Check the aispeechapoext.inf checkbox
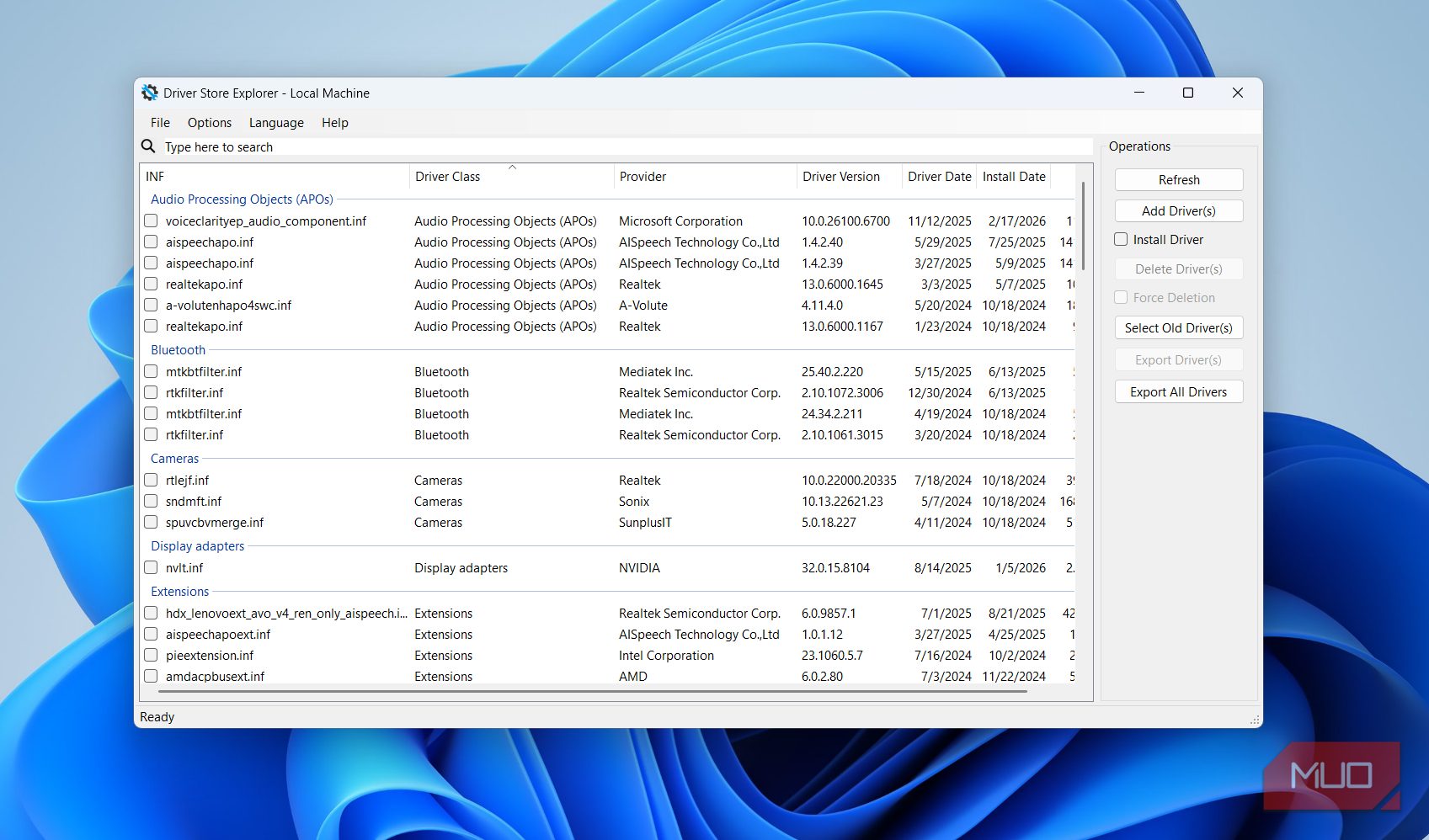 point(151,634)
